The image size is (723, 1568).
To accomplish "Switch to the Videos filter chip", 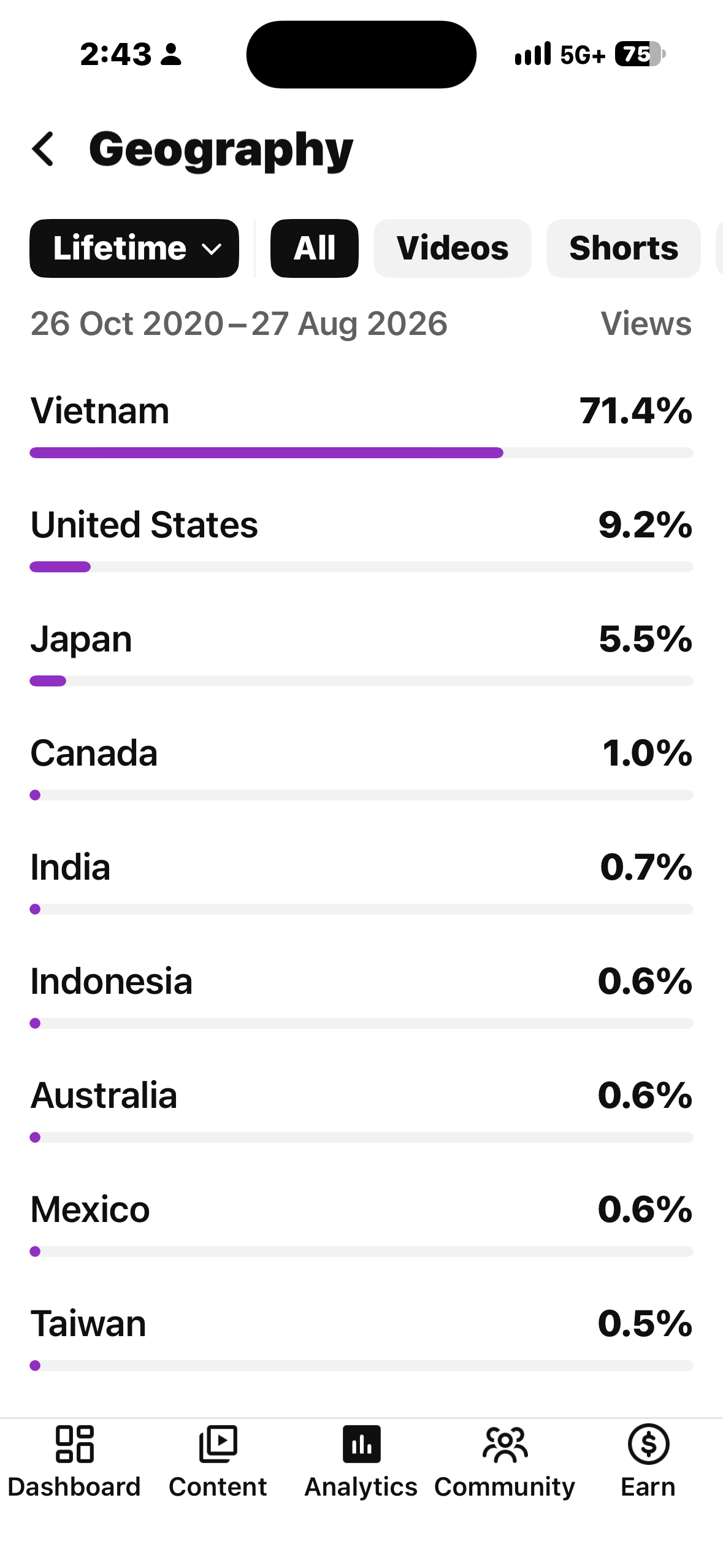I will tap(453, 248).
